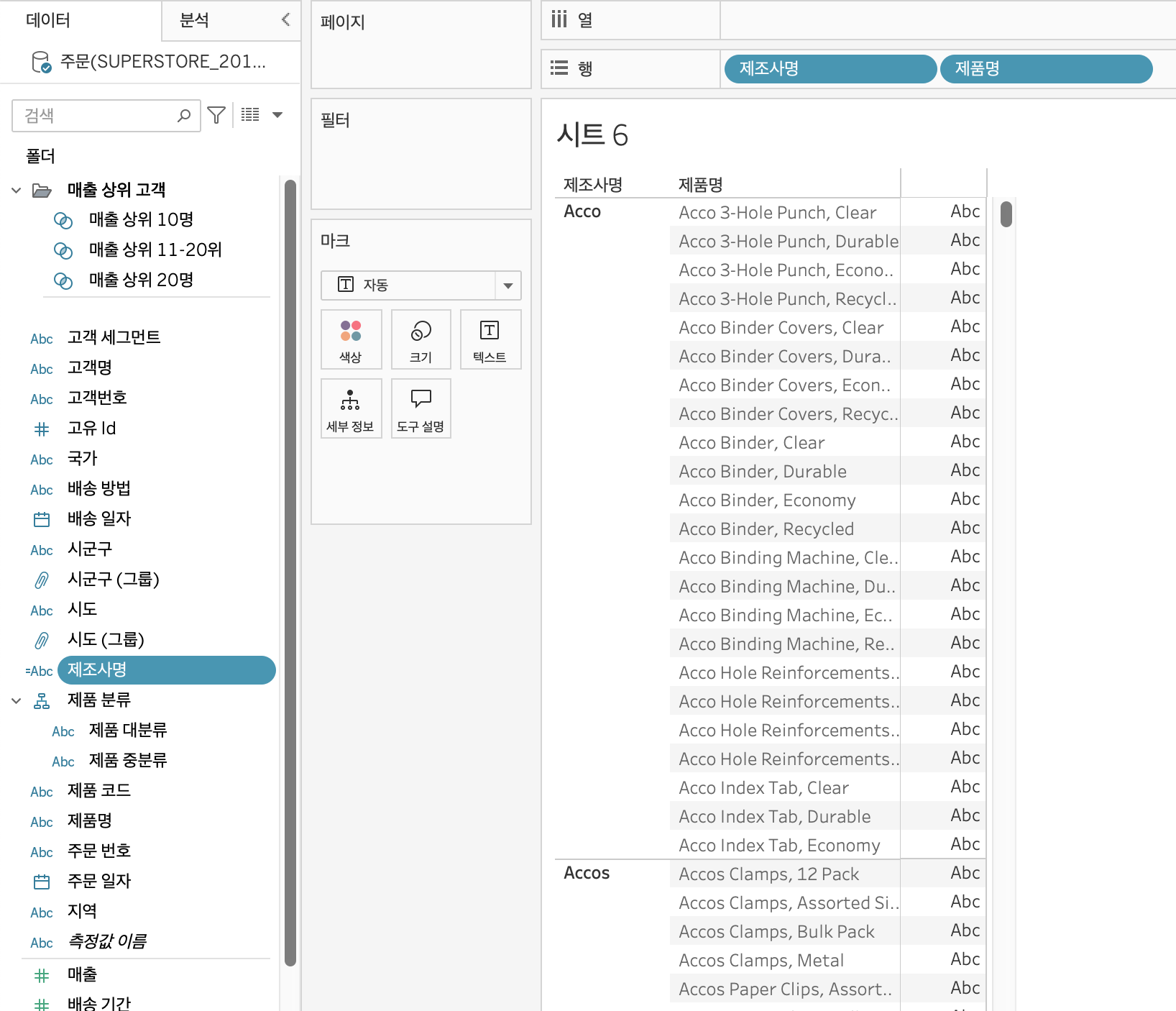Click the 제조사명 pill on rows shelf
The height and width of the screenshot is (1011, 1176).
coord(831,69)
